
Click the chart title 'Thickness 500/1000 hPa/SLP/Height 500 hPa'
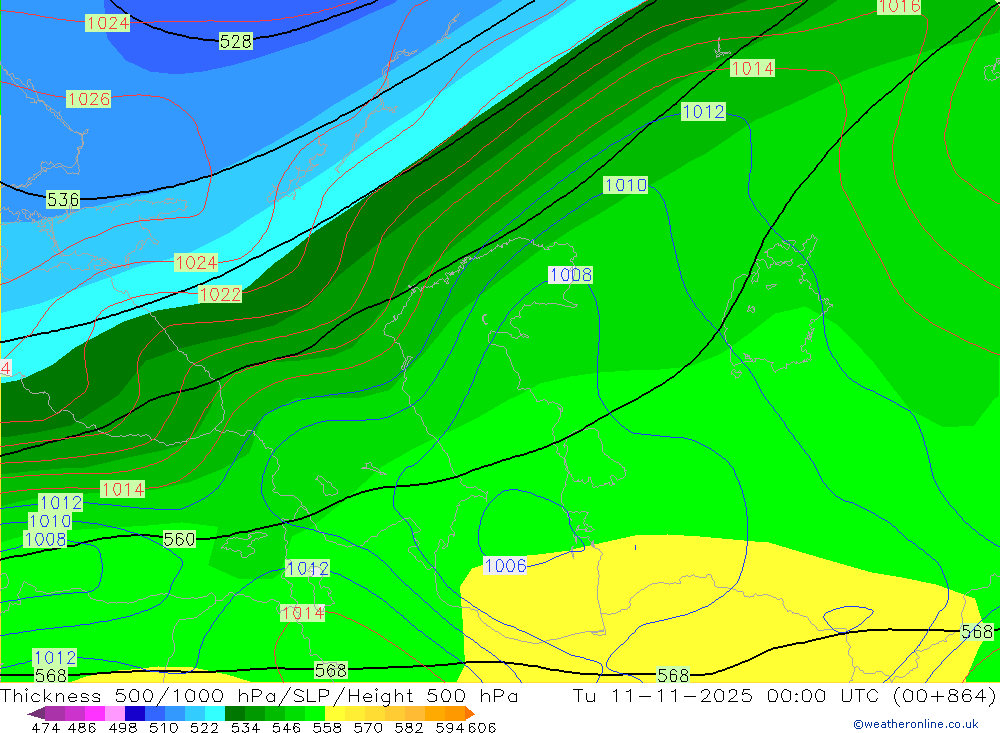pyautogui.click(x=259, y=695)
